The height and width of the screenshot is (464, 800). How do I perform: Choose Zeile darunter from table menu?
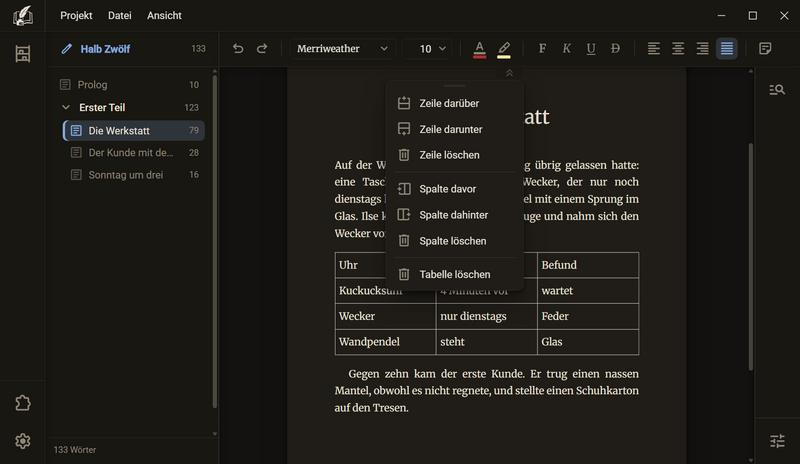coord(454,129)
